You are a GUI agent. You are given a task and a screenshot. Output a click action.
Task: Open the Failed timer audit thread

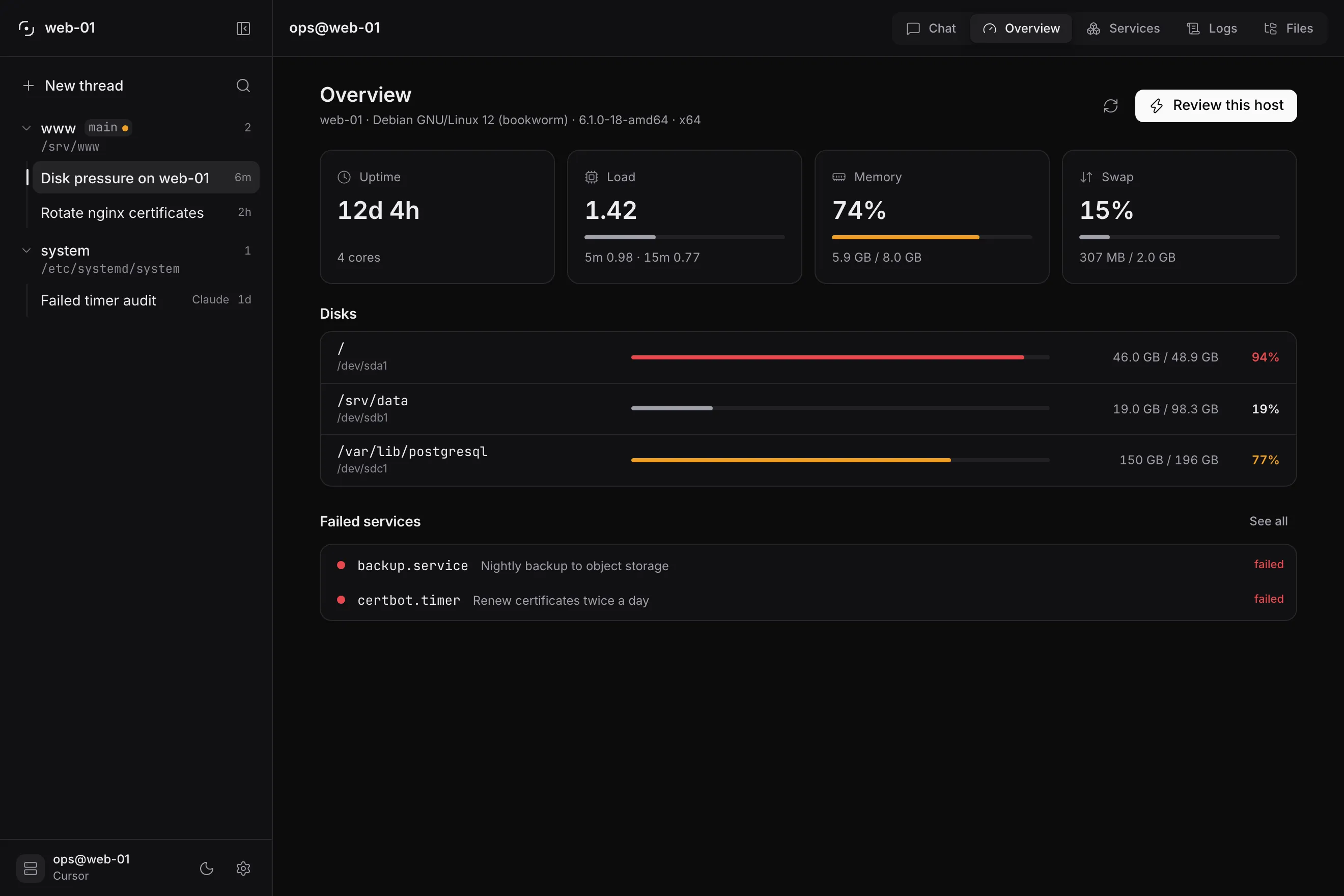point(146,300)
